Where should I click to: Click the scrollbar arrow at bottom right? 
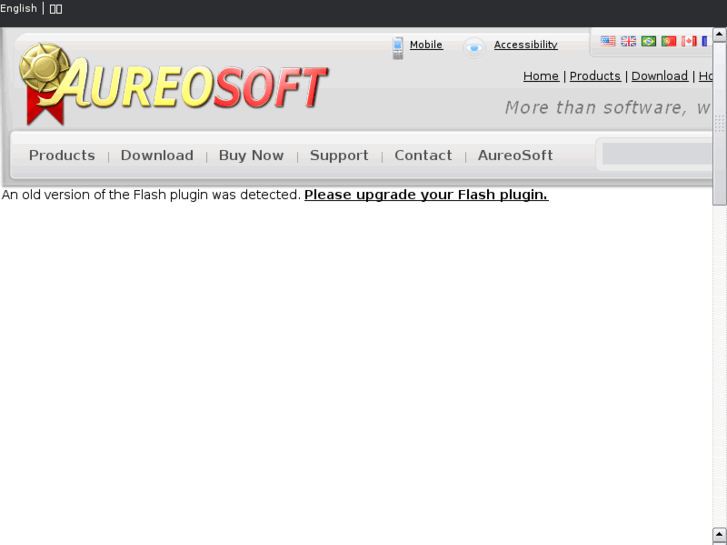(x=719, y=534)
